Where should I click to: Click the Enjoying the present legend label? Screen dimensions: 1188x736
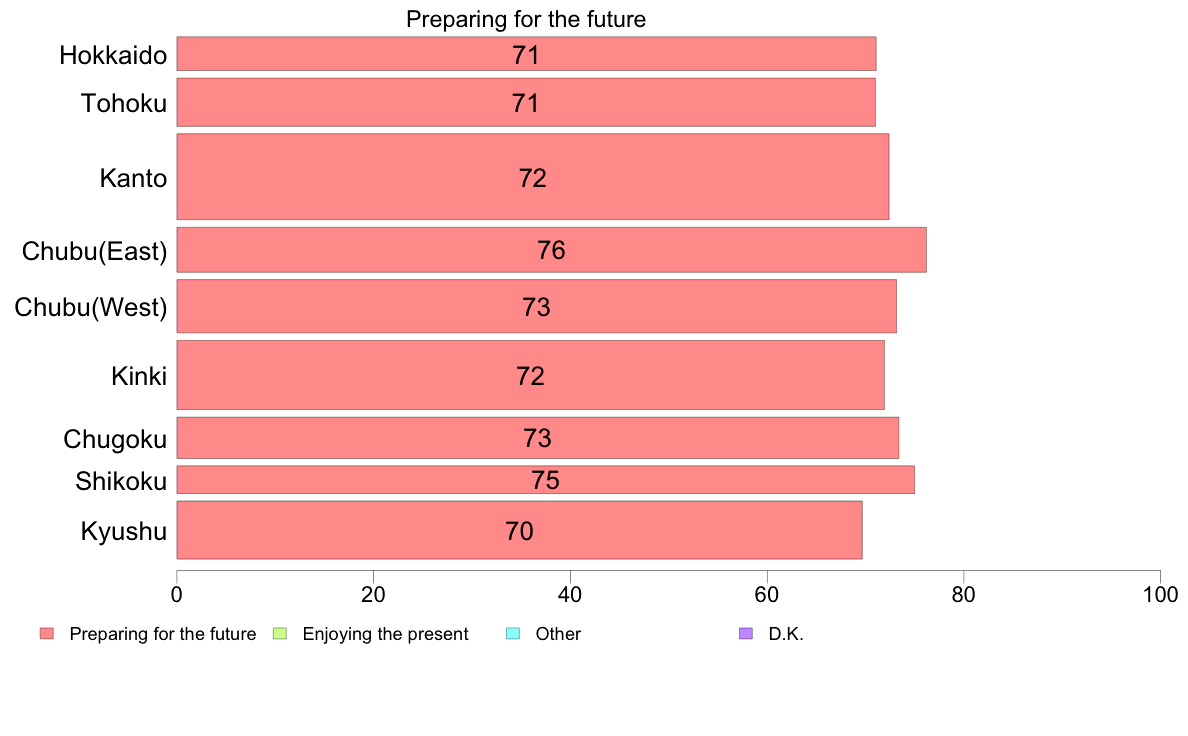coord(385,634)
